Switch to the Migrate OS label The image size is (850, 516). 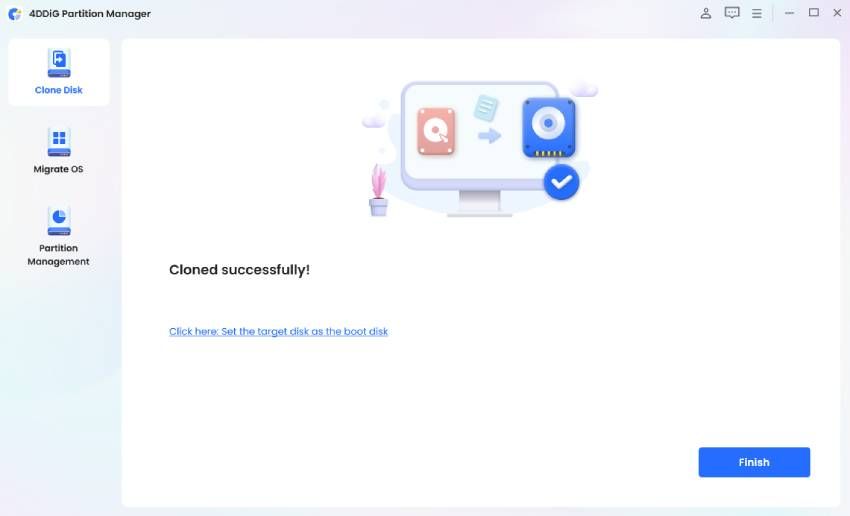coord(59,169)
